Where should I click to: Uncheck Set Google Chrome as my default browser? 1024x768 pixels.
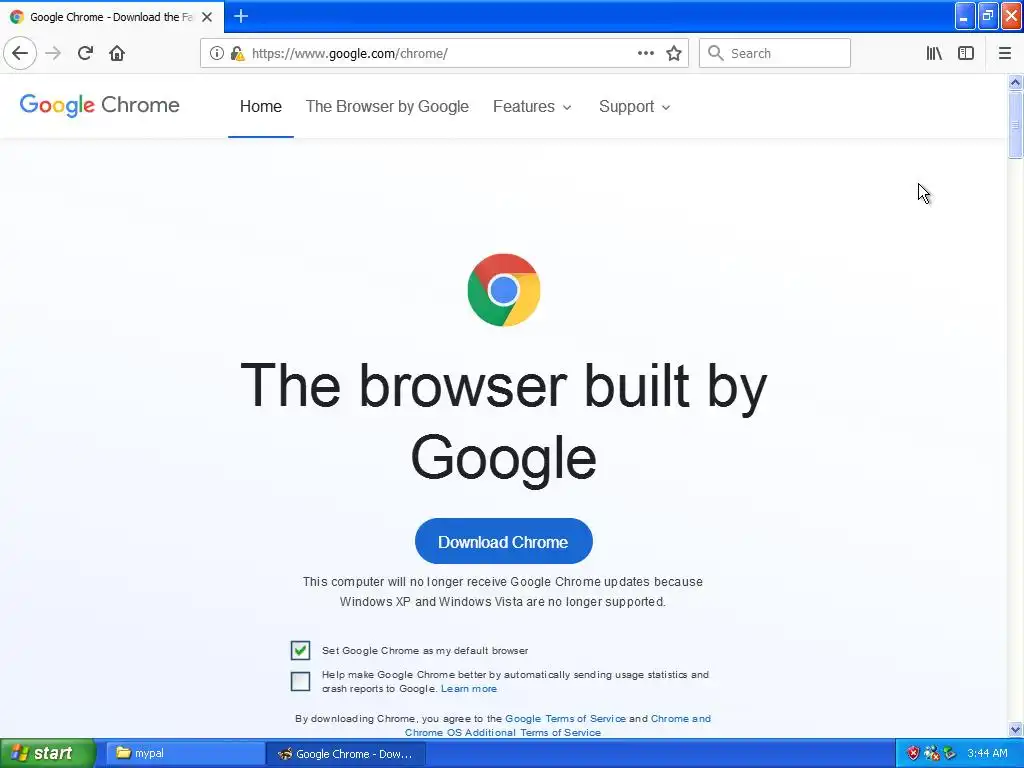(300, 650)
